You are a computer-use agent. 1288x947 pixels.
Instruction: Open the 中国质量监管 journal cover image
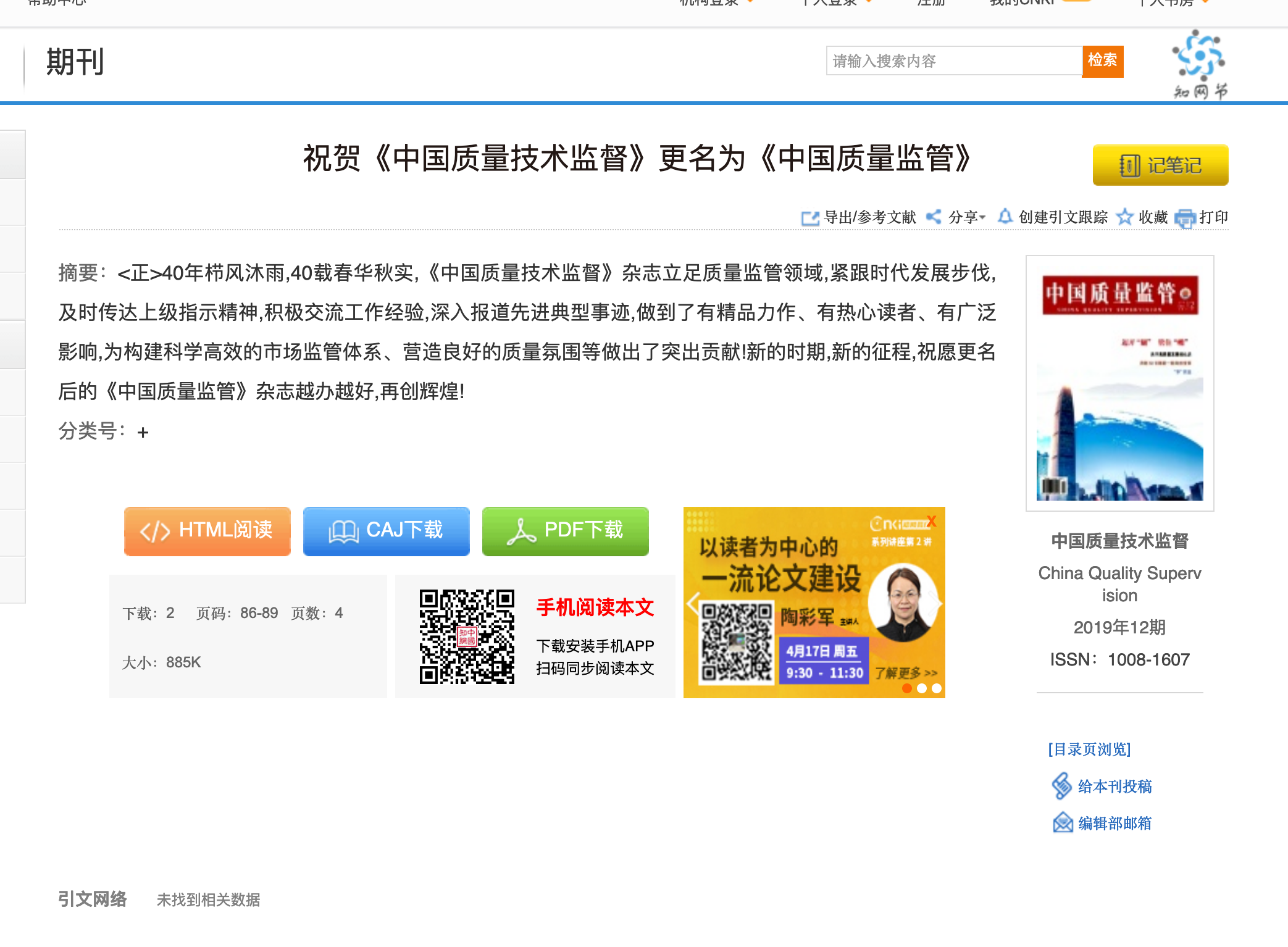pos(1119,383)
